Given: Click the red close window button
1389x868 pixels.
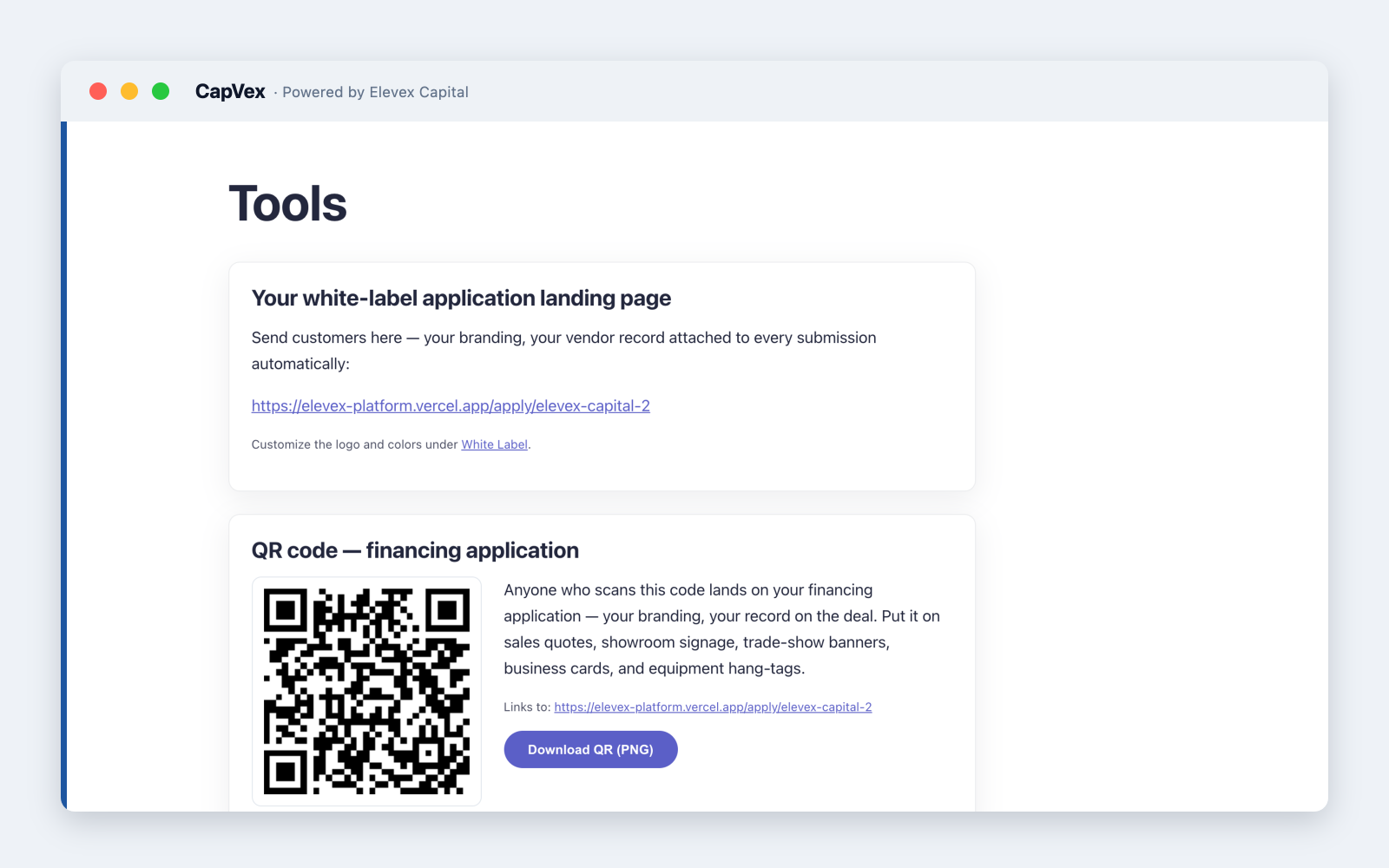Looking at the screenshot, I should tap(98, 91).
